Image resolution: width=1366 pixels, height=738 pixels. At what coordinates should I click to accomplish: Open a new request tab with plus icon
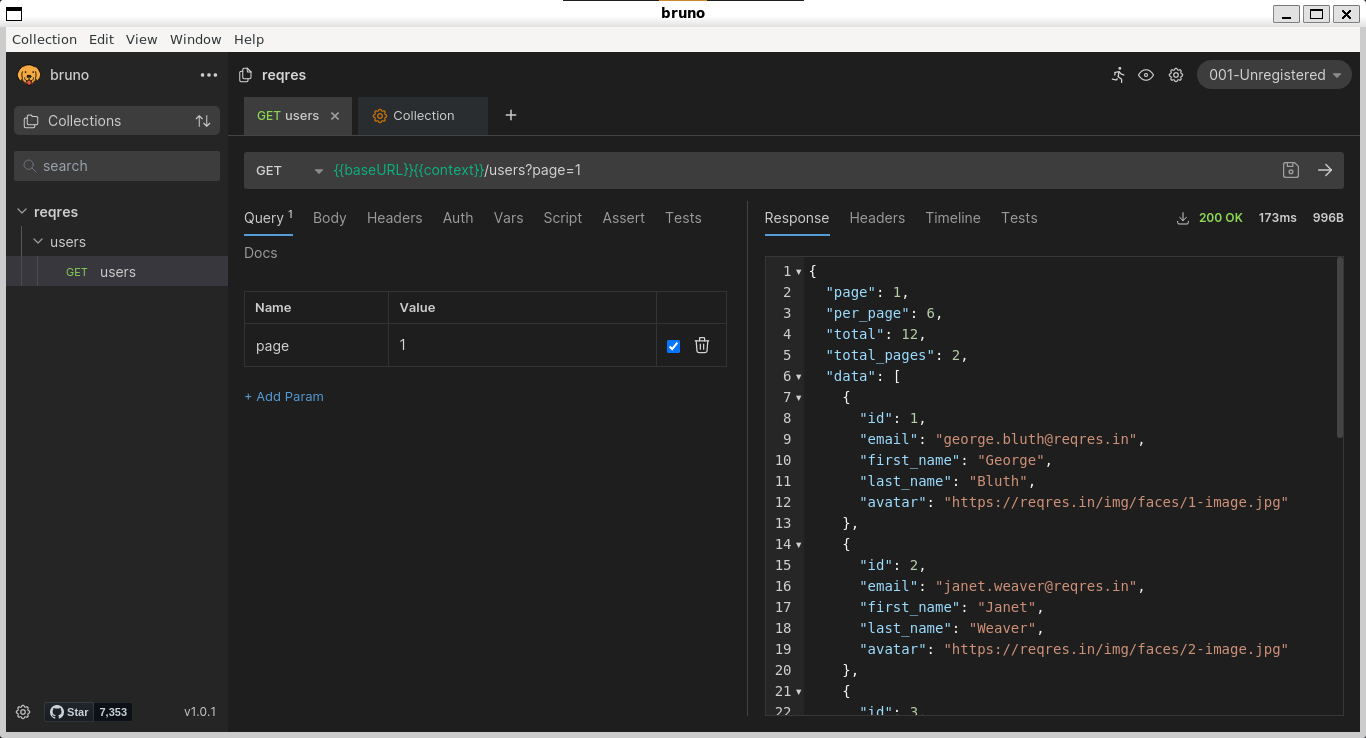[x=510, y=115]
